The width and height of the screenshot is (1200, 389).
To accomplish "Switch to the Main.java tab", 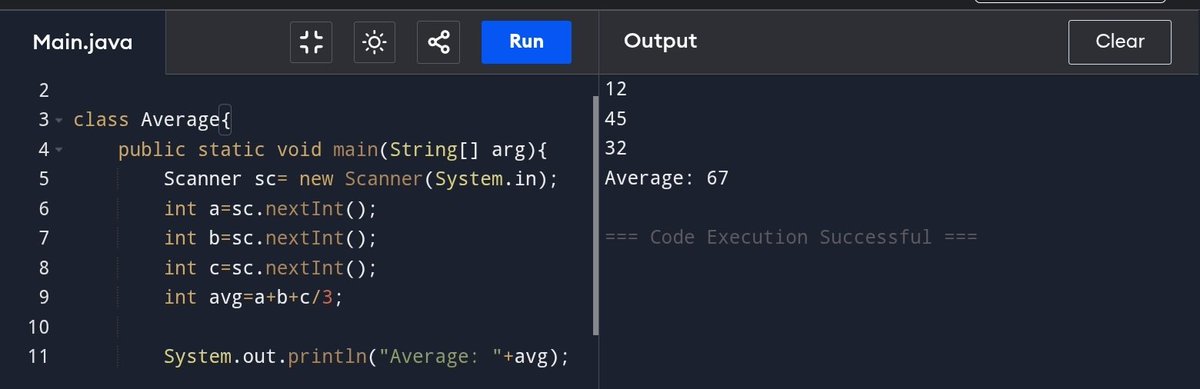I will (x=83, y=42).
